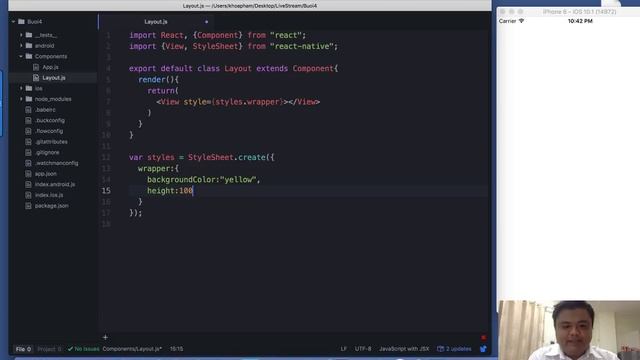Change the LF line ending setting
640x360 pixels.
344,349
